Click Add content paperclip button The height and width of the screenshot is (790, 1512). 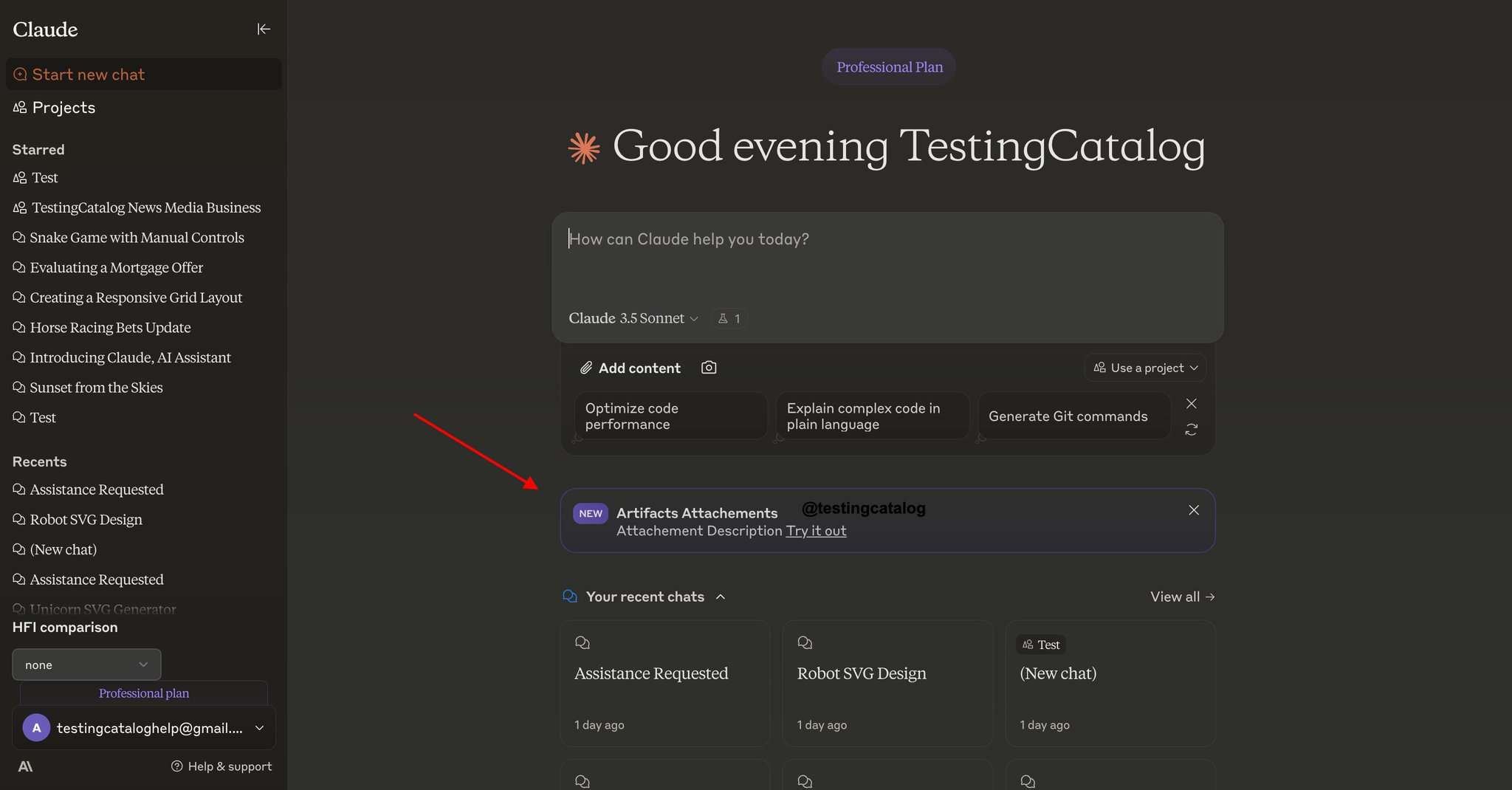tap(630, 368)
